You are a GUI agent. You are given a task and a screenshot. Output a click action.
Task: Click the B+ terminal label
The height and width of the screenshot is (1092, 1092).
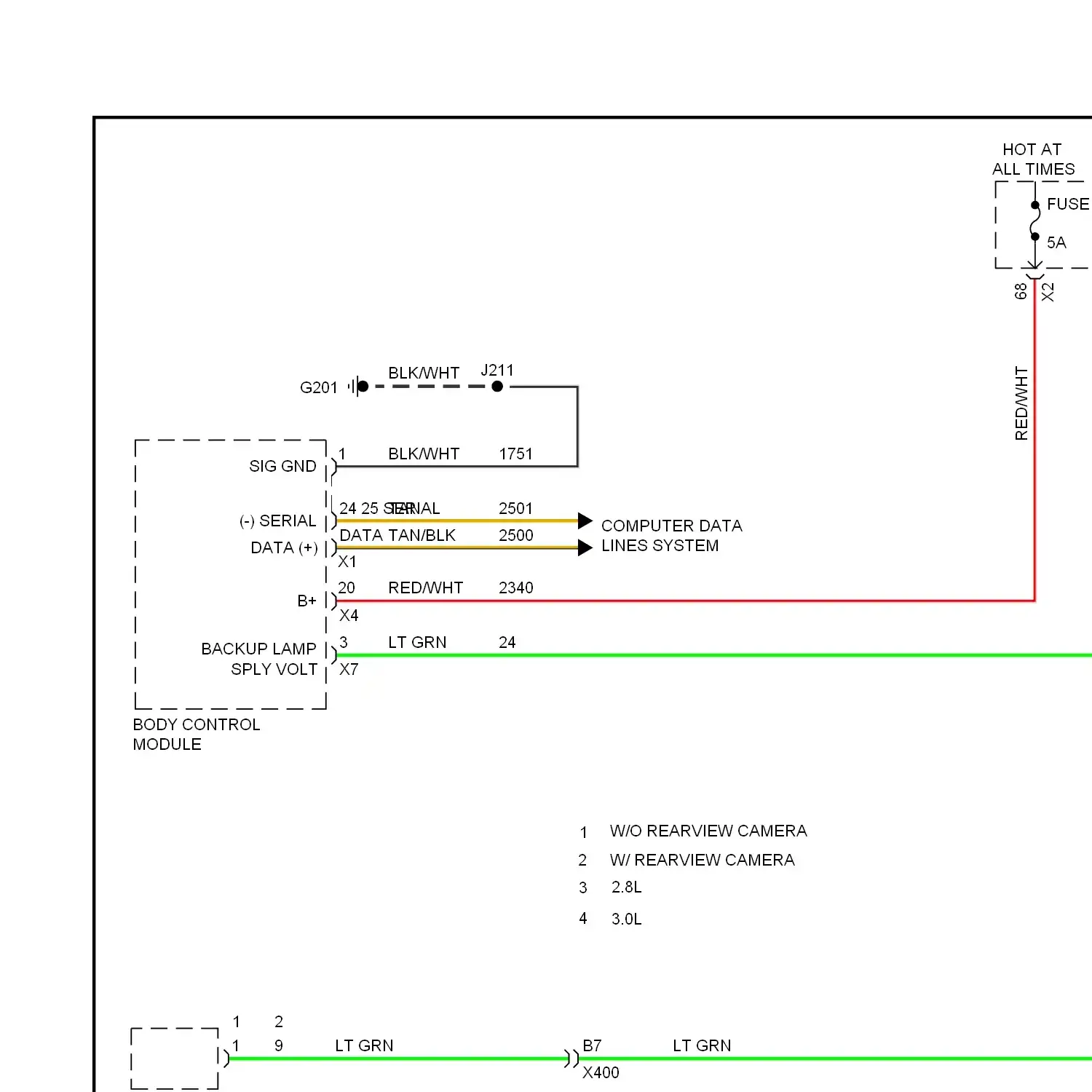click(x=306, y=601)
